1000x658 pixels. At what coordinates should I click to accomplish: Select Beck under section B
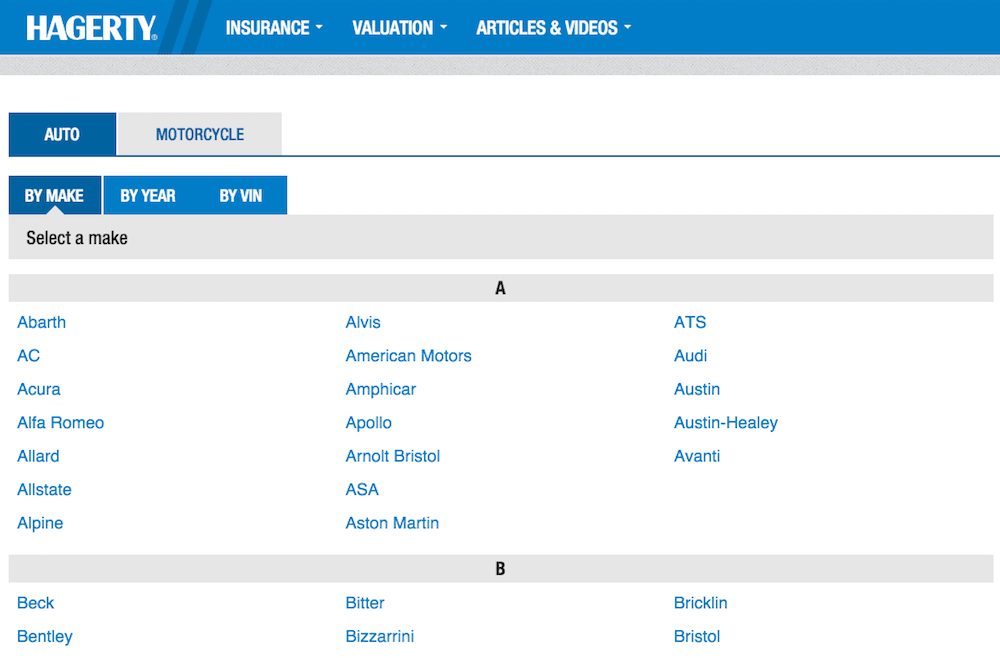point(36,603)
